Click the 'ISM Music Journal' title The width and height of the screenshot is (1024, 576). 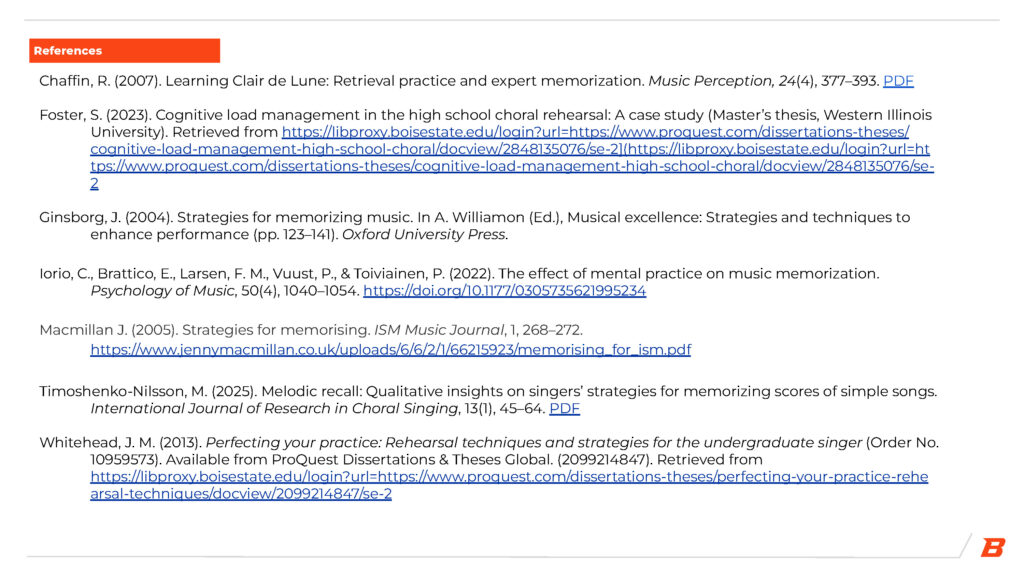[432, 330]
